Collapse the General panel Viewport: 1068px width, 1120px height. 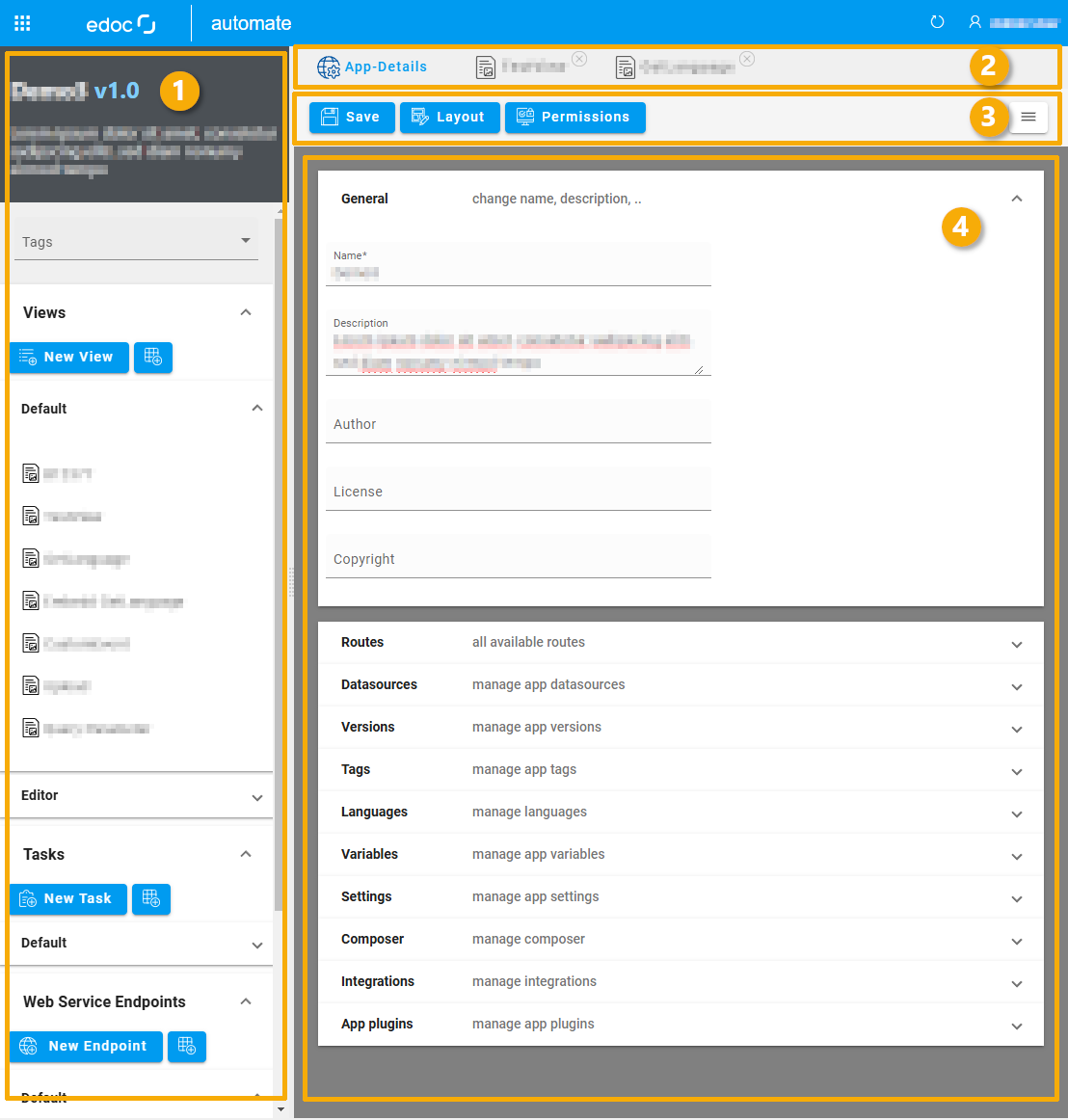click(1017, 198)
